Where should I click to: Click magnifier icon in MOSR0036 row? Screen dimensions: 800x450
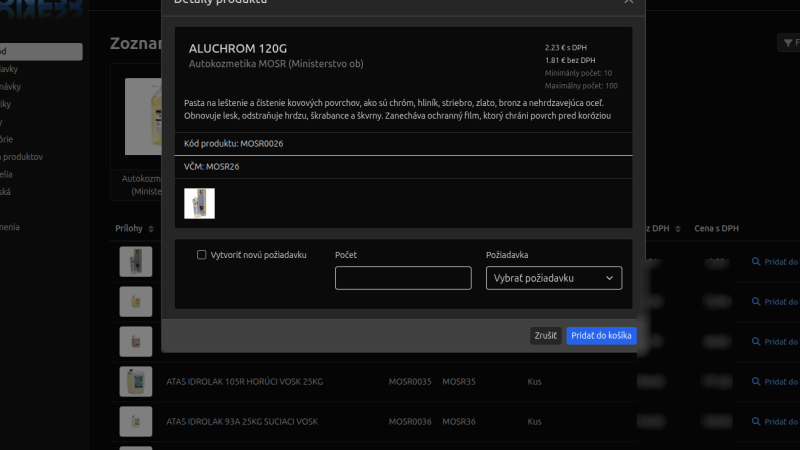pyautogui.click(x=756, y=421)
